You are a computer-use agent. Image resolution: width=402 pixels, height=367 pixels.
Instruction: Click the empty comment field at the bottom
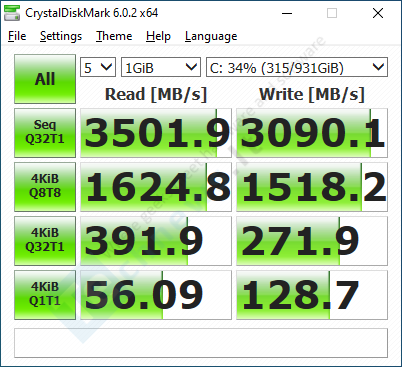click(201, 343)
